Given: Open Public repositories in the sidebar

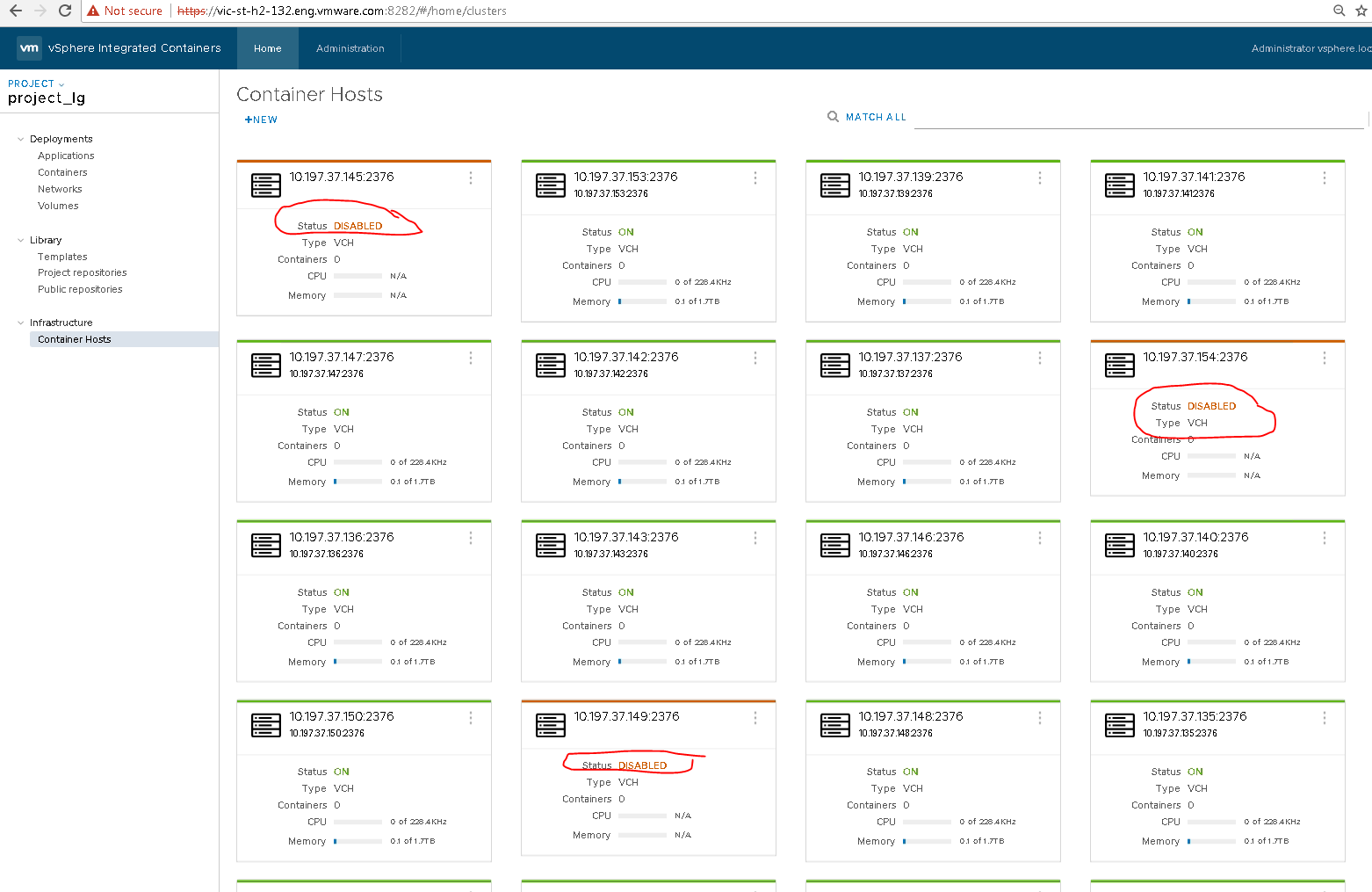Looking at the screenshot, I should click(x=80, y=289).
